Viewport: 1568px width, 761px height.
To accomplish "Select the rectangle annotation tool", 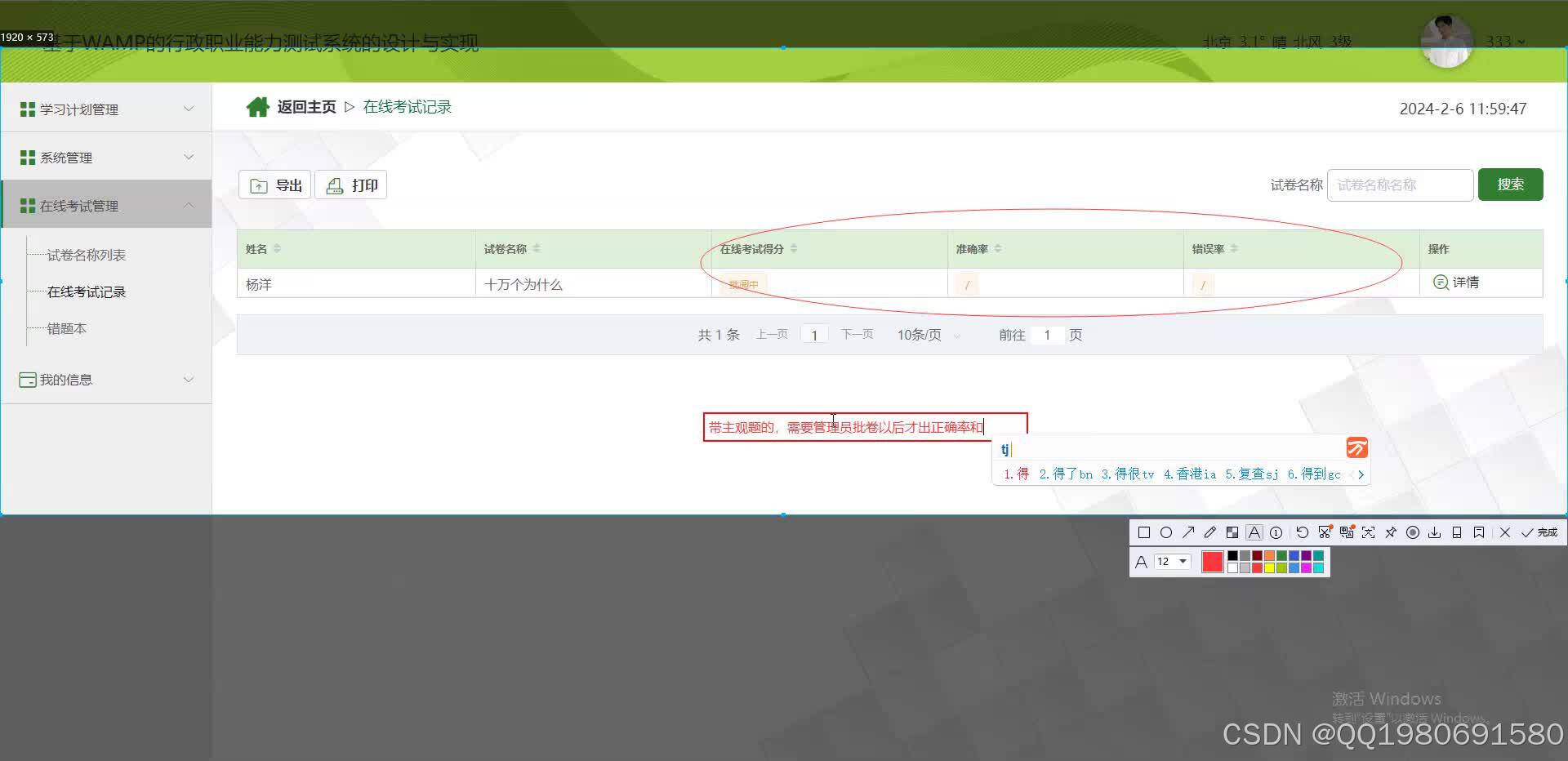I will (1144, 532).
